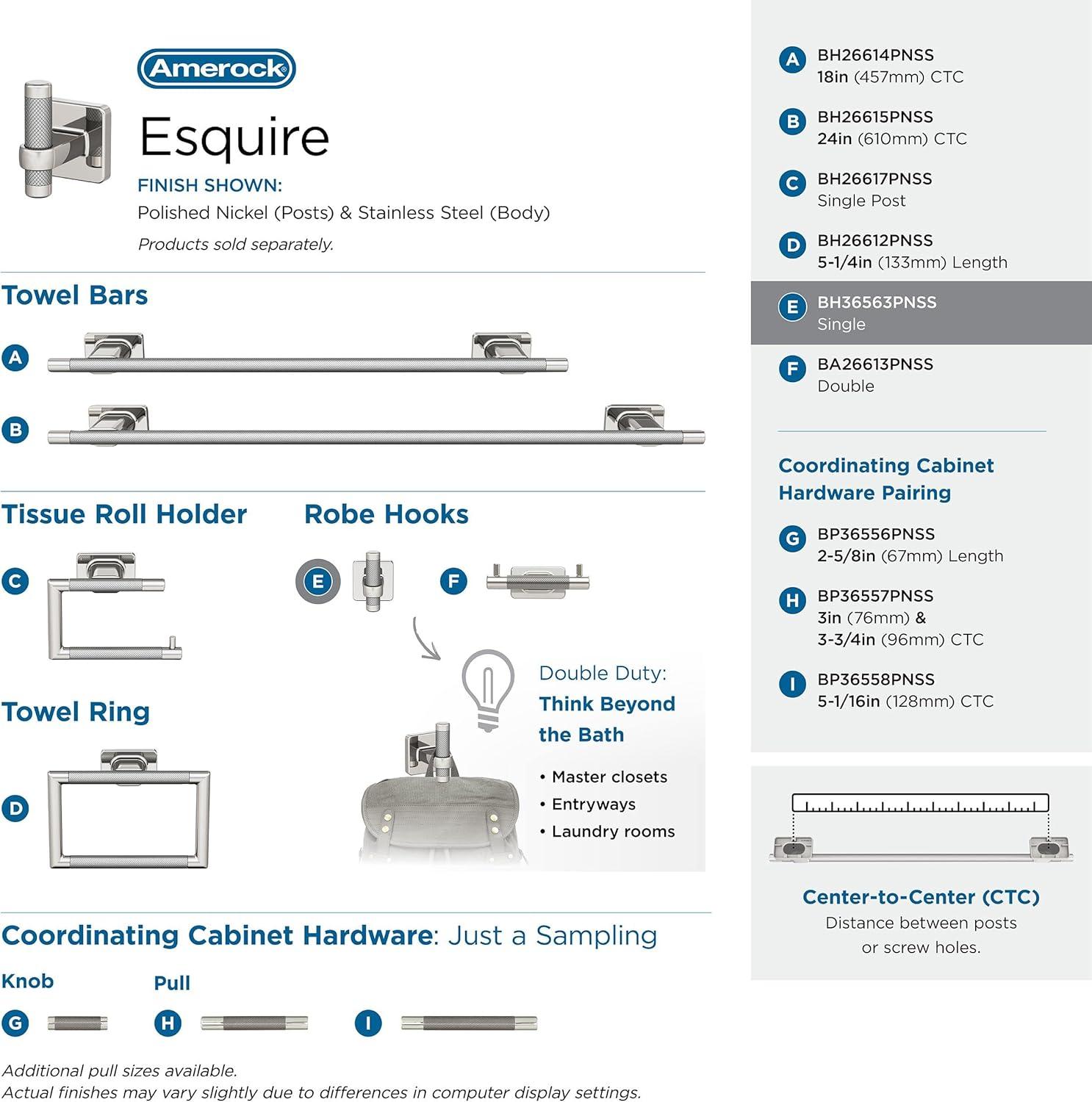Click the Esquire robe hook product image near title
1092x1102 pixels.
(65, 140)
